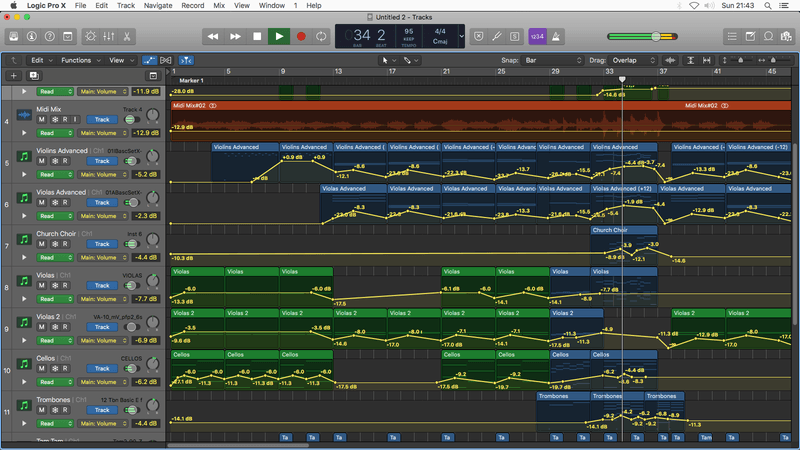The image size is (800, 450).
Task: Click the global tracks show button
Action: (x=153, y=76)
